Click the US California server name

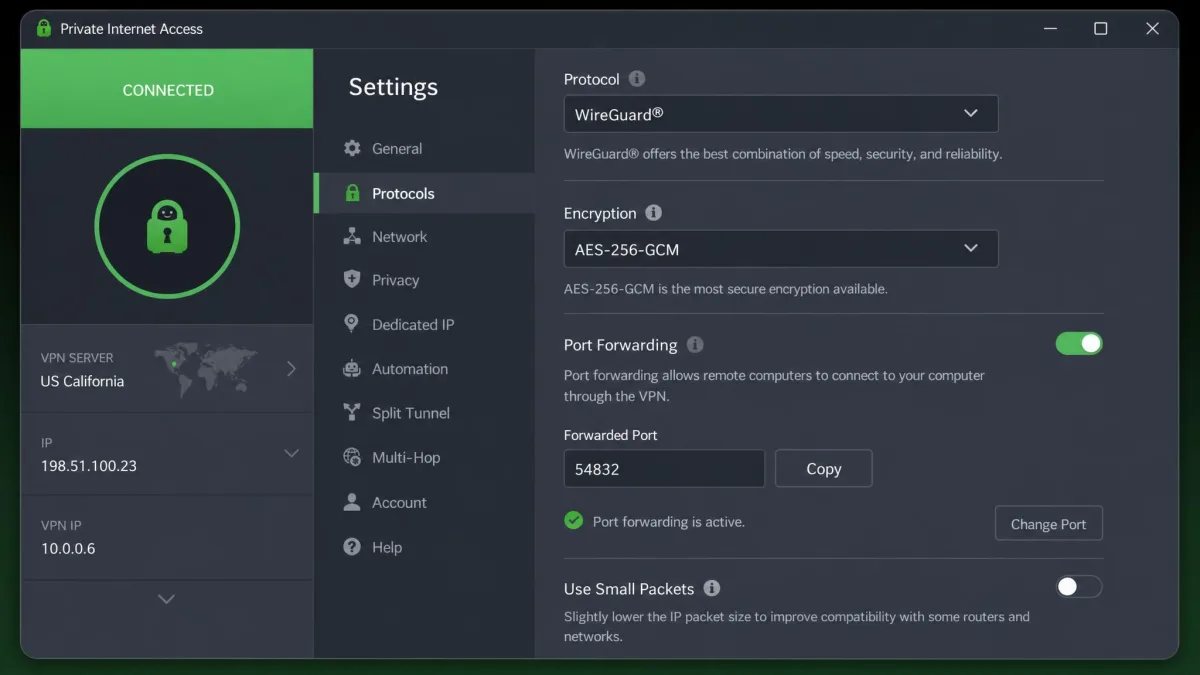[x=82, y=381]
